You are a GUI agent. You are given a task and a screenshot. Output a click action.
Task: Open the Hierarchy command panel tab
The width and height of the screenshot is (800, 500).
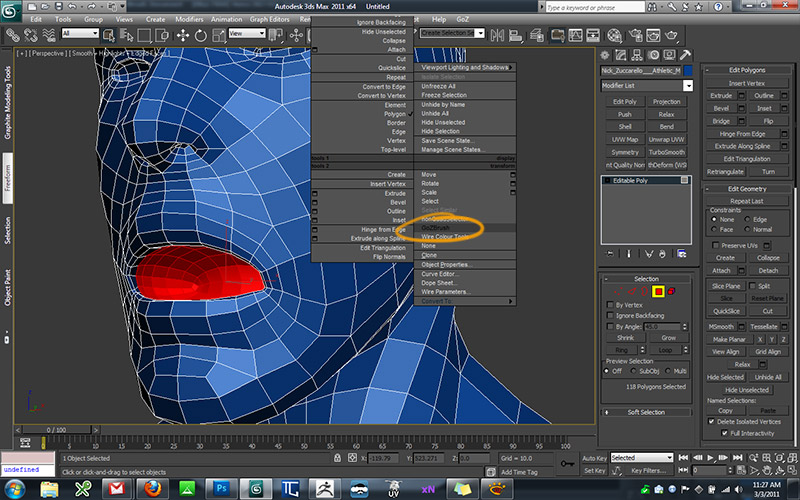(x=638, y=55)
